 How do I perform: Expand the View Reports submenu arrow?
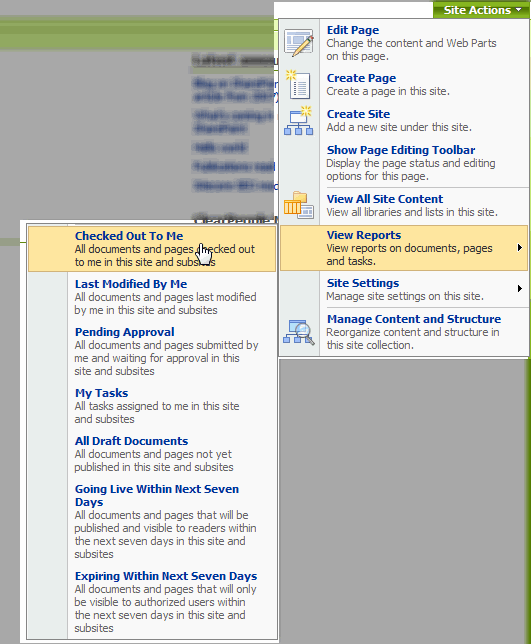520,248
